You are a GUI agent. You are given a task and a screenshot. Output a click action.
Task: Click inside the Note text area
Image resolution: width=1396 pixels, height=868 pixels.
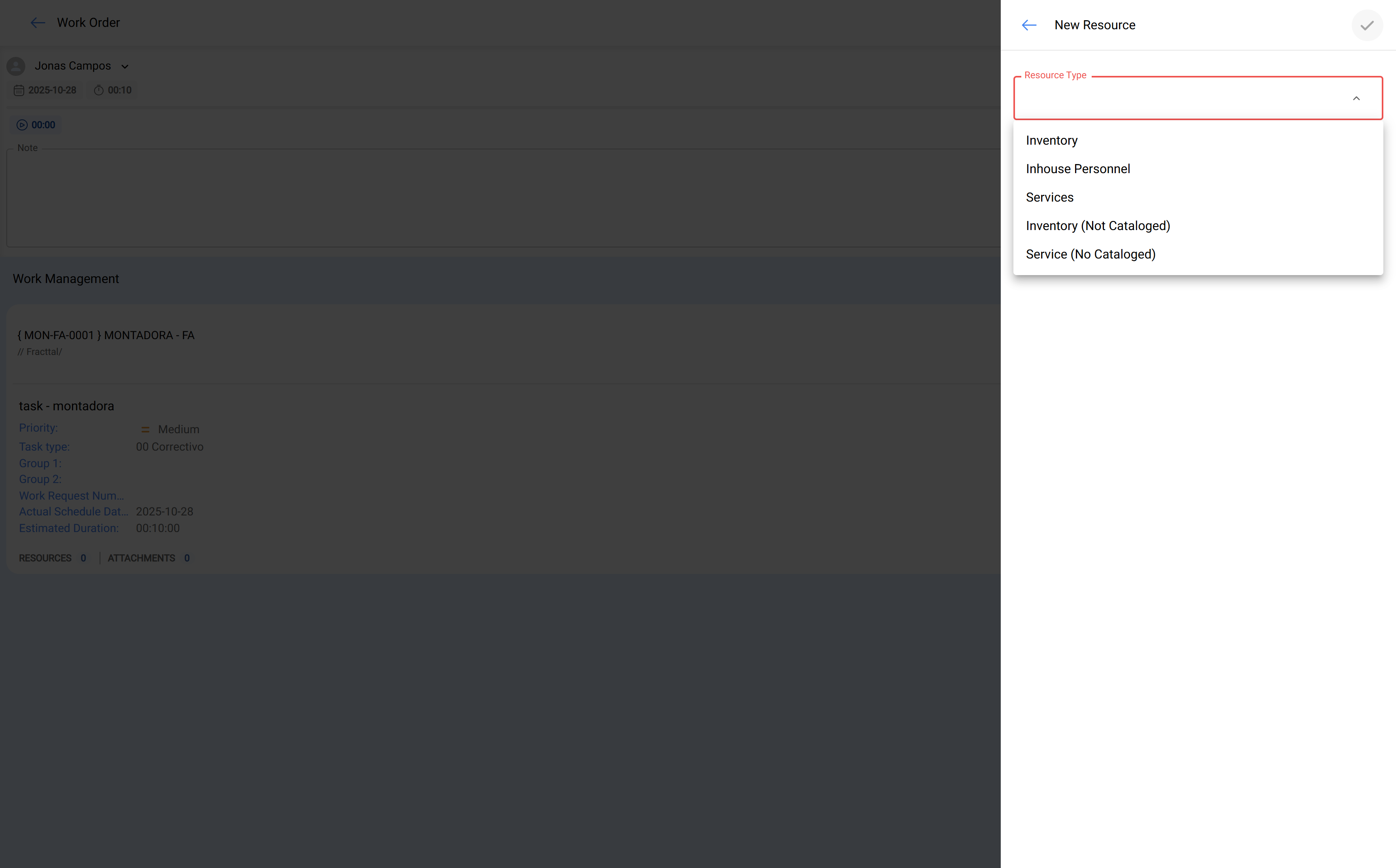500,198
